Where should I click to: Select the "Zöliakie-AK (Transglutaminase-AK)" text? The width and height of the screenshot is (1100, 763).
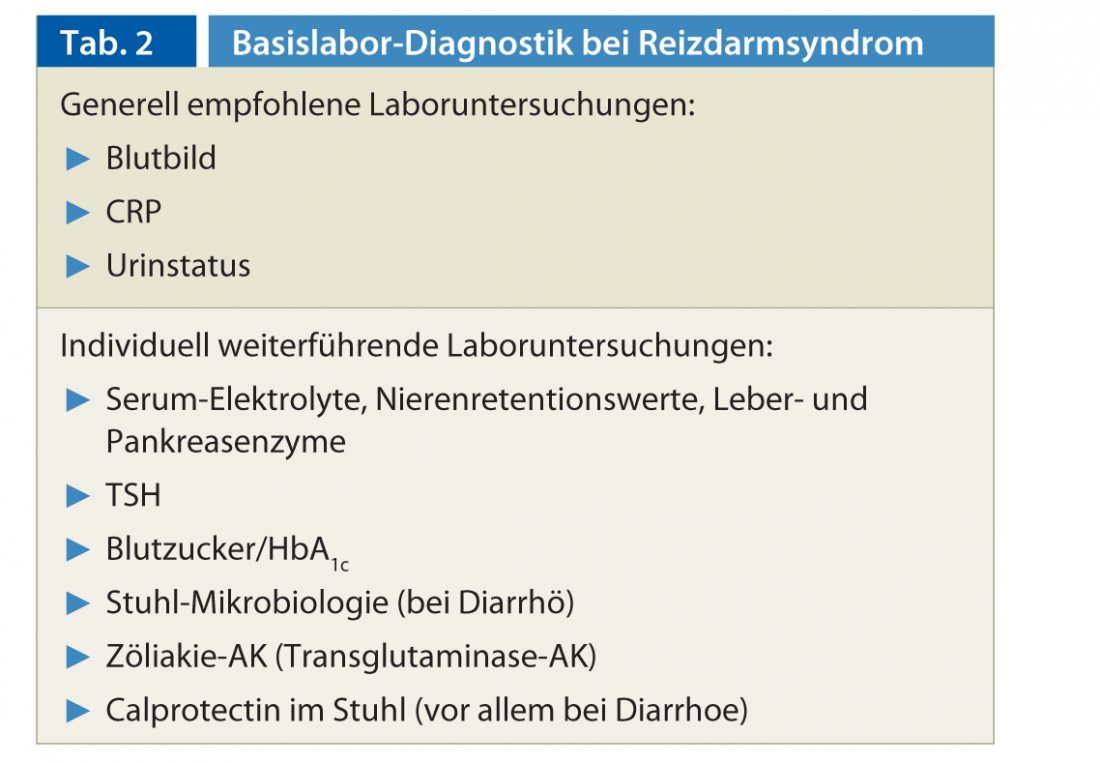351,657
